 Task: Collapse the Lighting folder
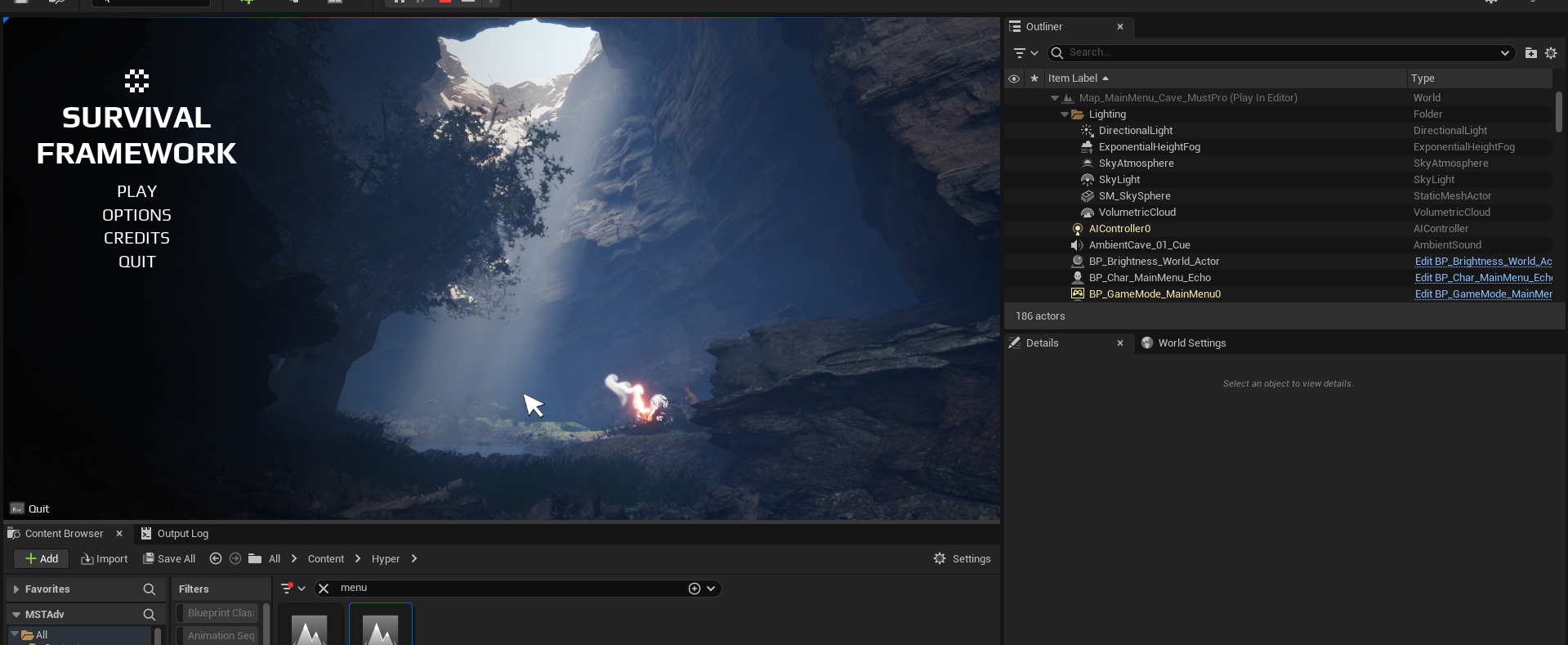[x=1065, y=114]
